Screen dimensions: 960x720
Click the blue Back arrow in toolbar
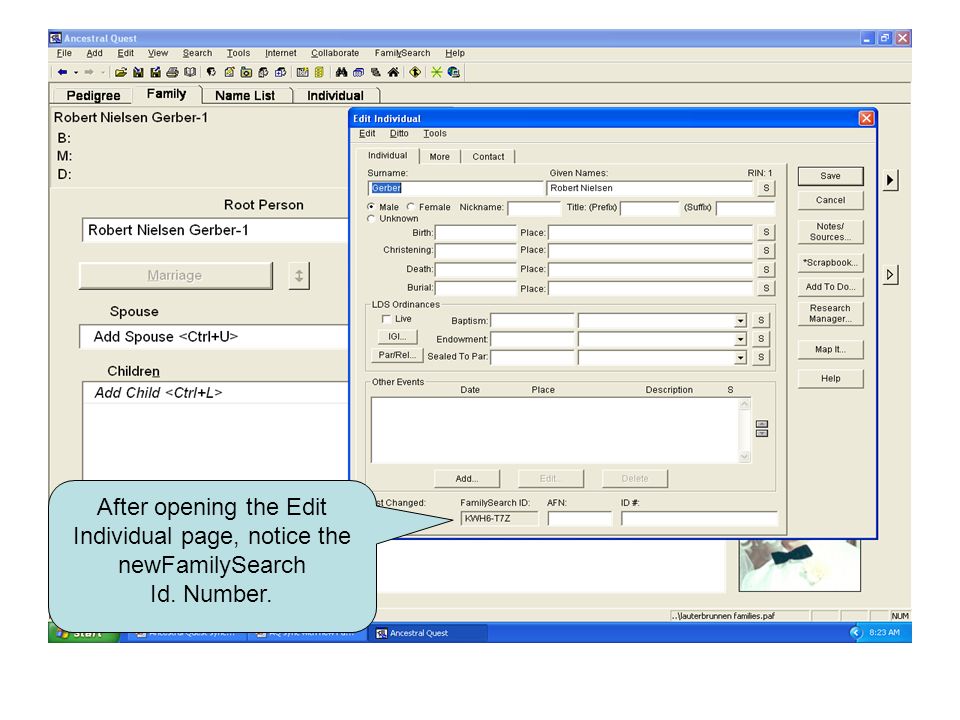coord(62,72)
